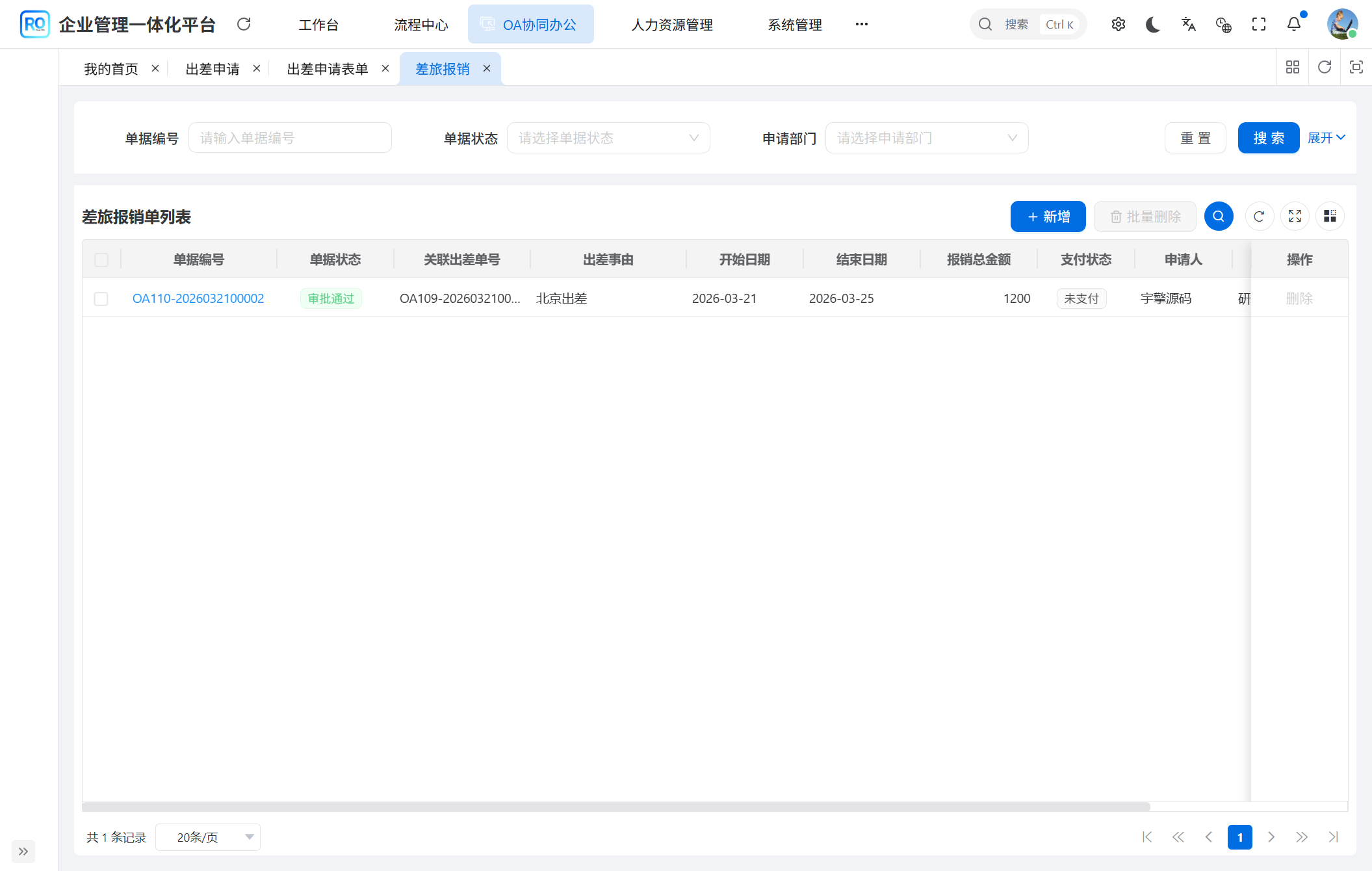This screenshot has width=1372, height=871.
Task: Switch to 出差申请表单 tab
Action: point(328,69)
